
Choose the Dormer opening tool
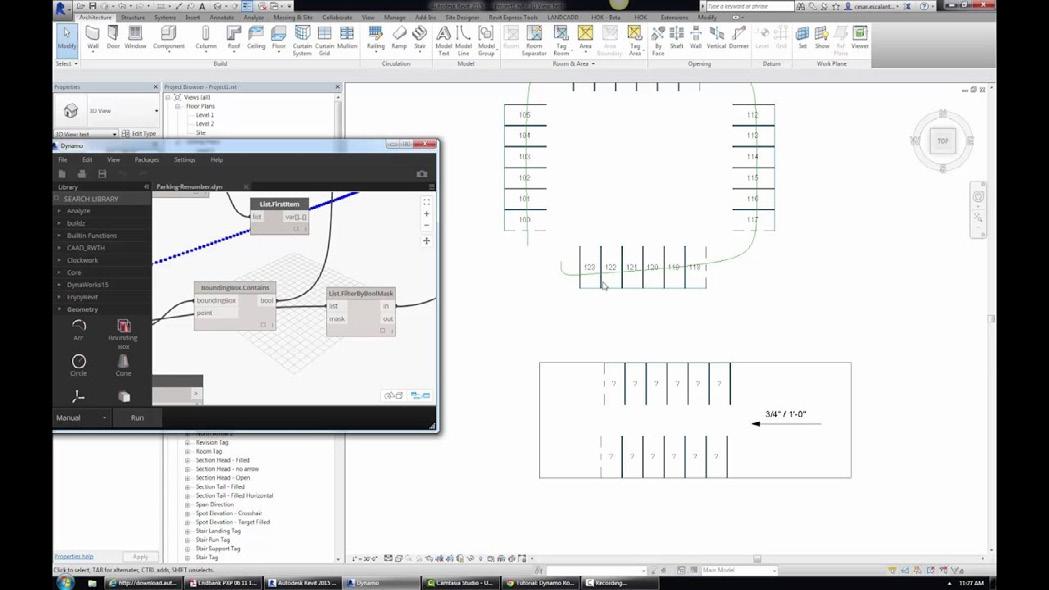739,39
